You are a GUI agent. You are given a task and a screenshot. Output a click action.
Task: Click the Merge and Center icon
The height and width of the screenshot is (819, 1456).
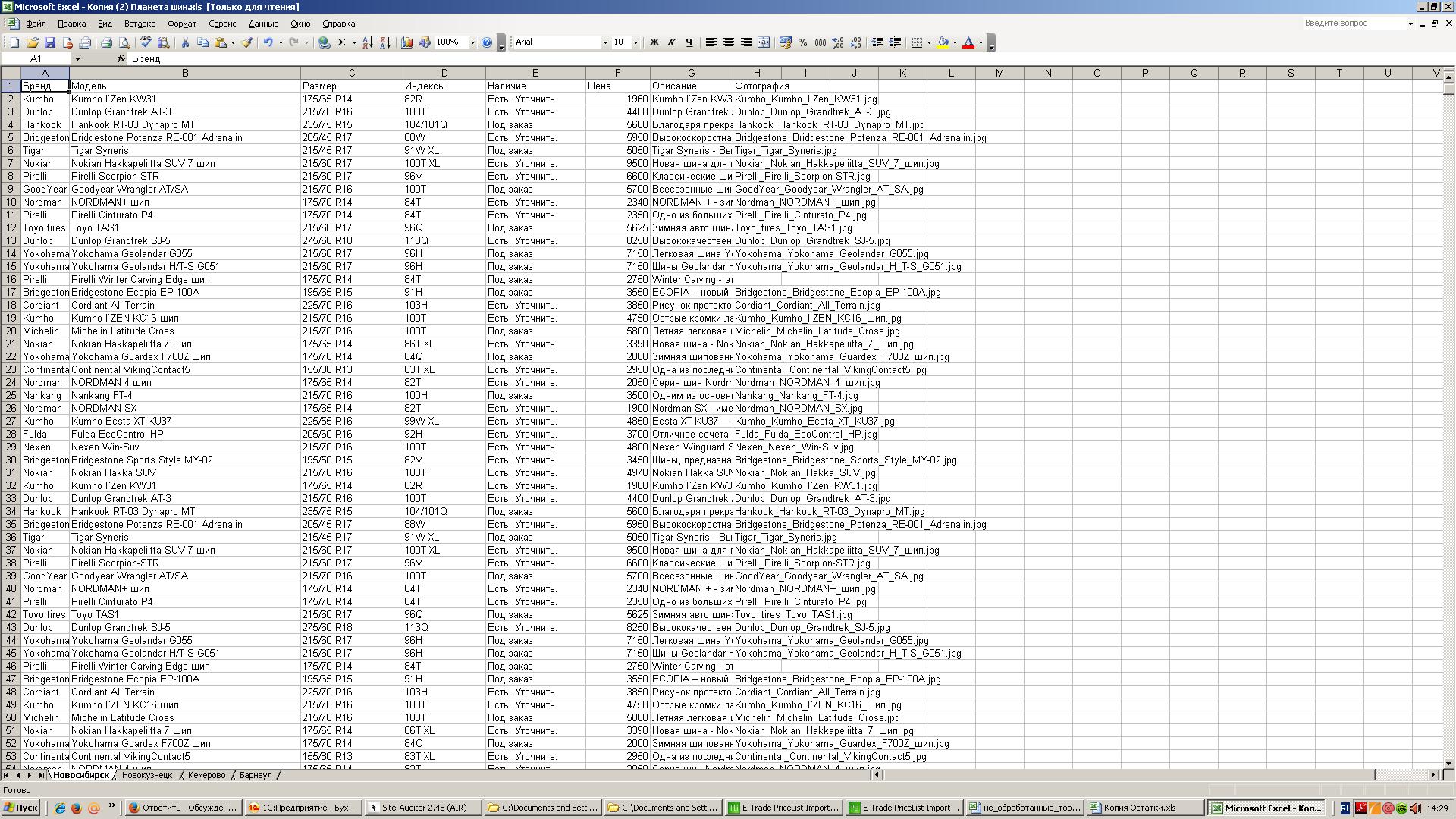764,42
